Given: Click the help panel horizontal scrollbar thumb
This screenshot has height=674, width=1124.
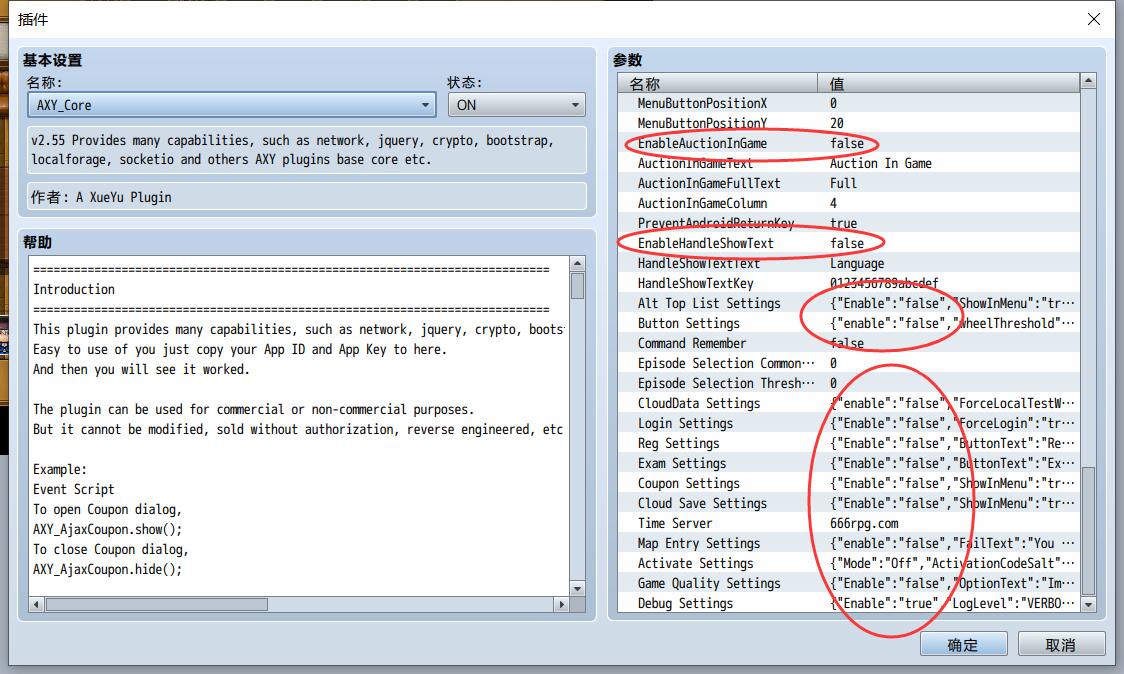Looking at the screenshot, I should click(157, 604).
